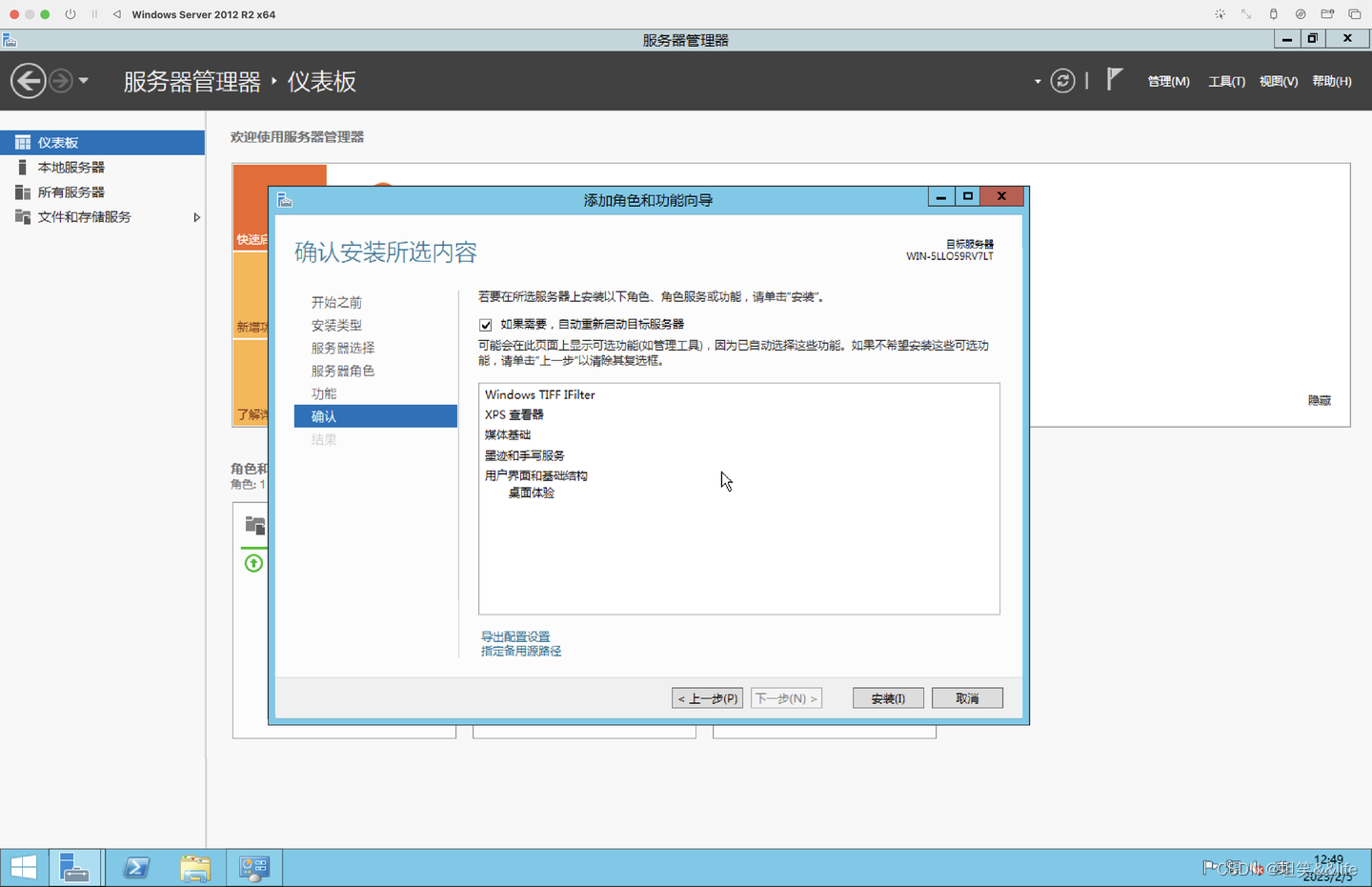
Task: Go to 功能 wizard step
Action: (x=324, y=393)
